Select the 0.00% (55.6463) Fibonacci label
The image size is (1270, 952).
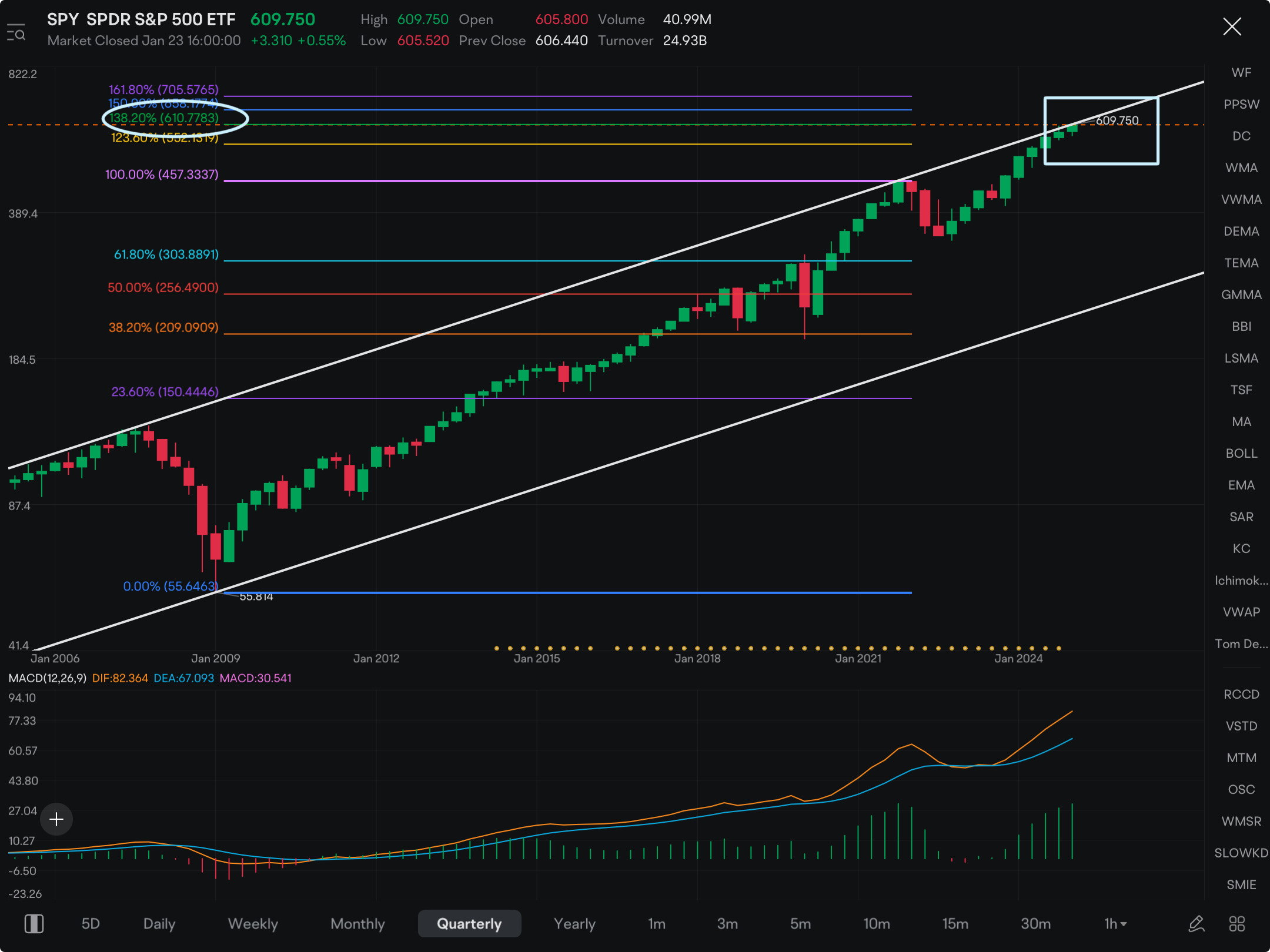tap(171, 586)
